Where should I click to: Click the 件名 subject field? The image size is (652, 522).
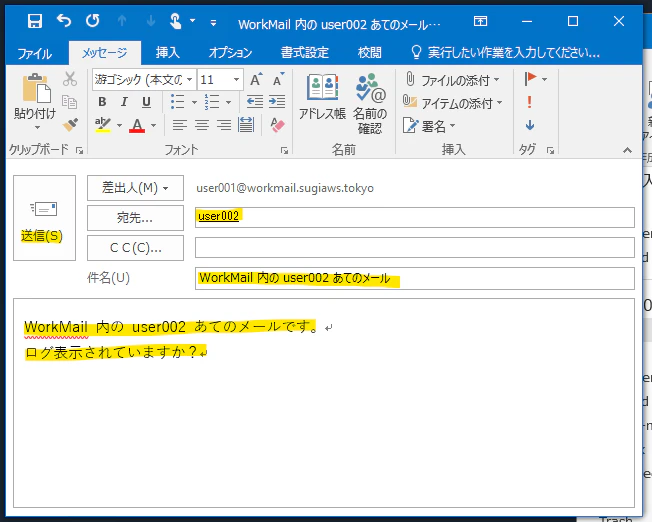coord(415,278)
